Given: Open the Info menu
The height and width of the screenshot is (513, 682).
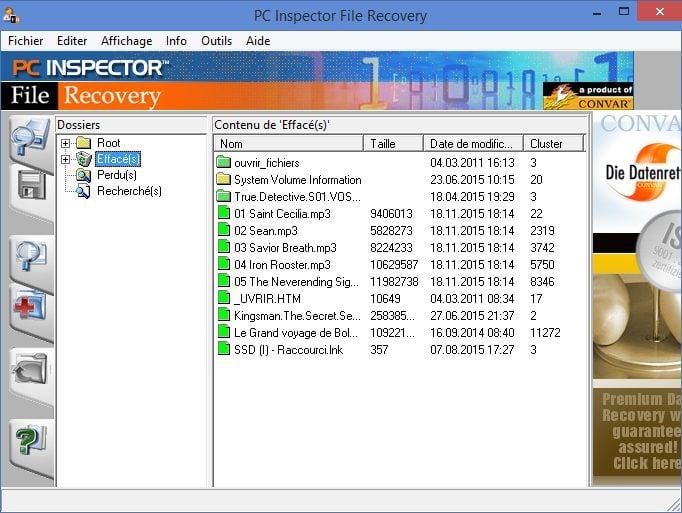Looking at the screenshot, I should pos(176,41).
